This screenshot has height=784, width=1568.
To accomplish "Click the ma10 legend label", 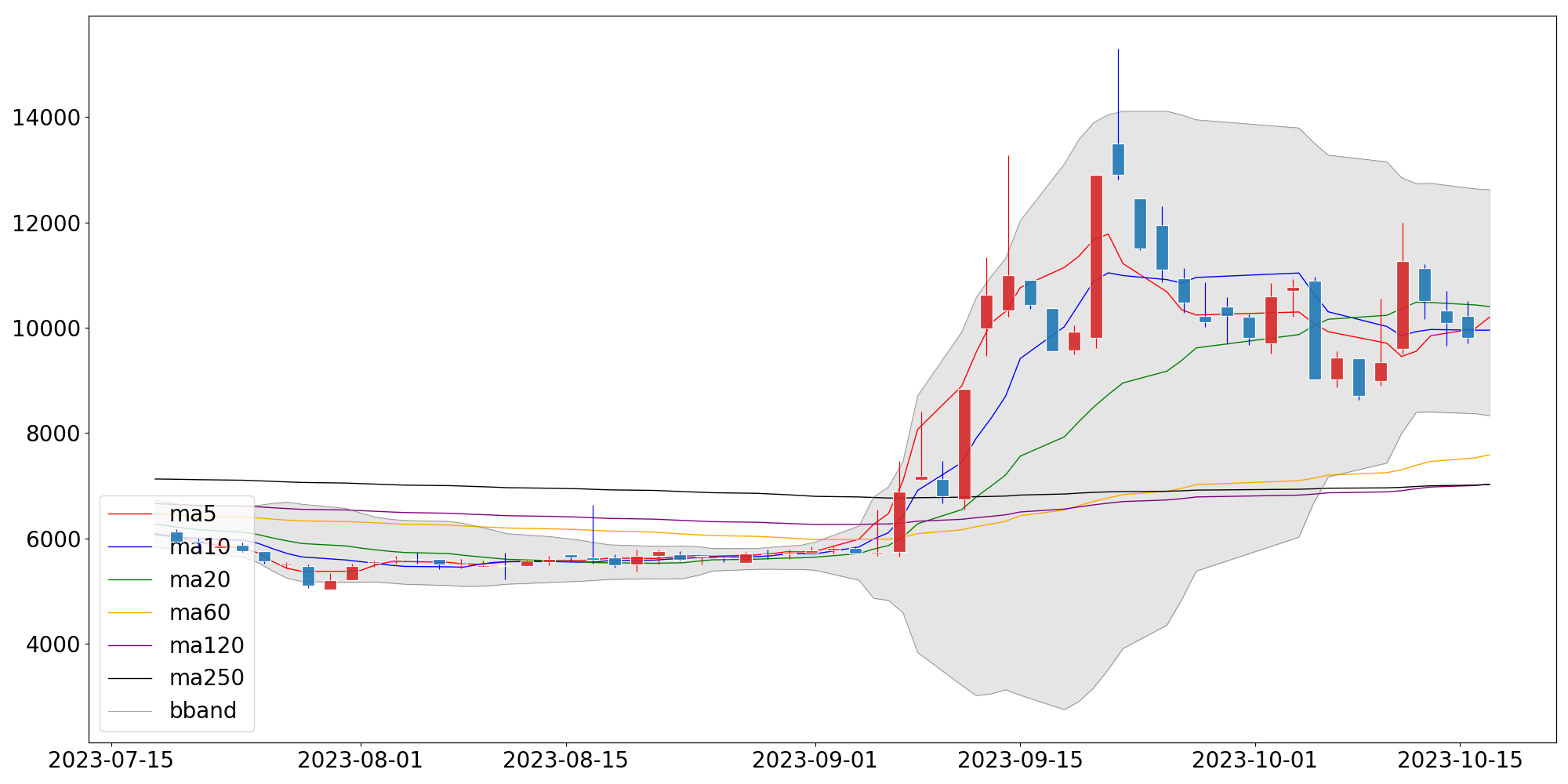I will point(200,547).
